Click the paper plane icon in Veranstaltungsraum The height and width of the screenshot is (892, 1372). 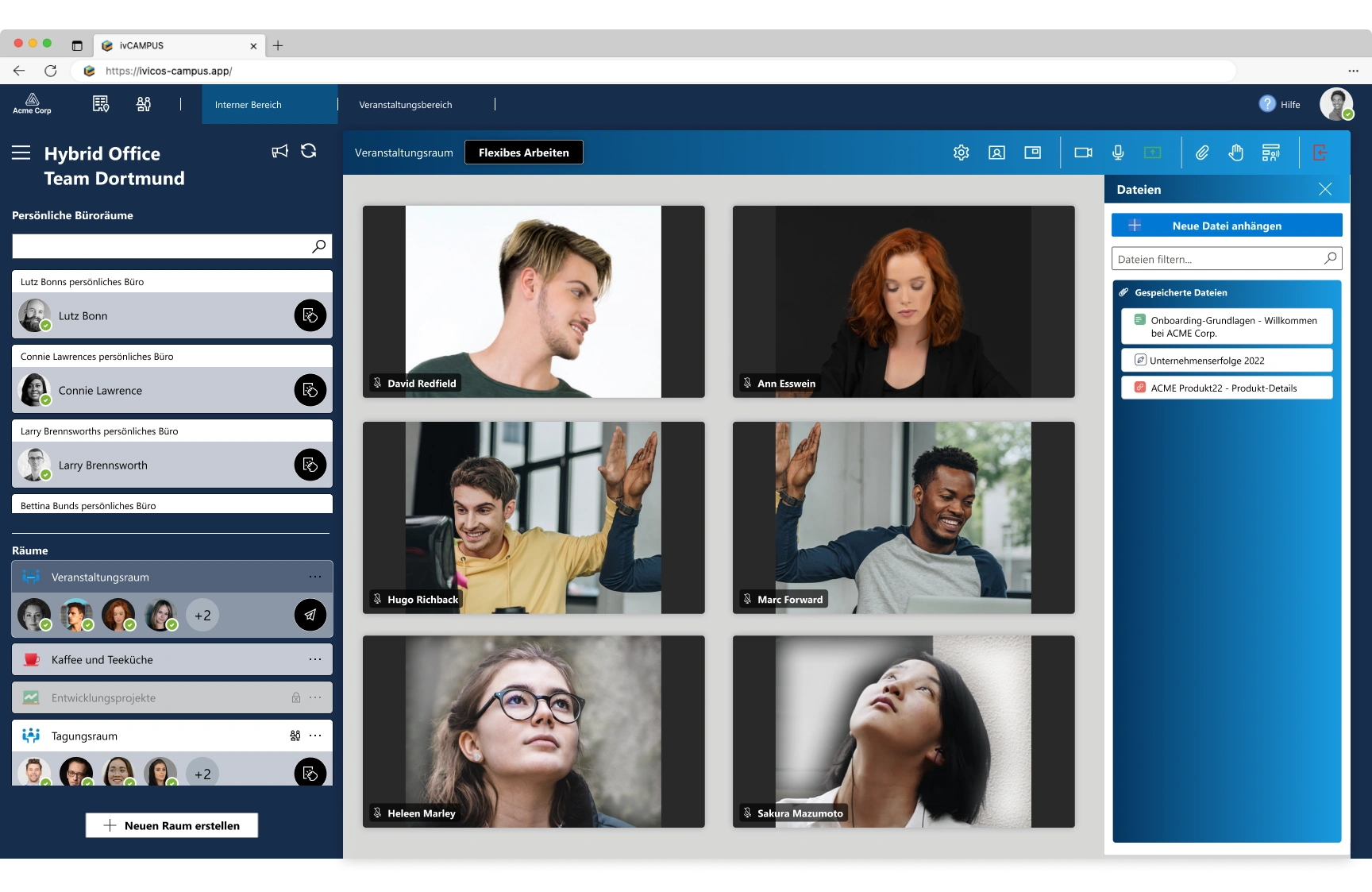pyautogui.click(x=310, y=615)
